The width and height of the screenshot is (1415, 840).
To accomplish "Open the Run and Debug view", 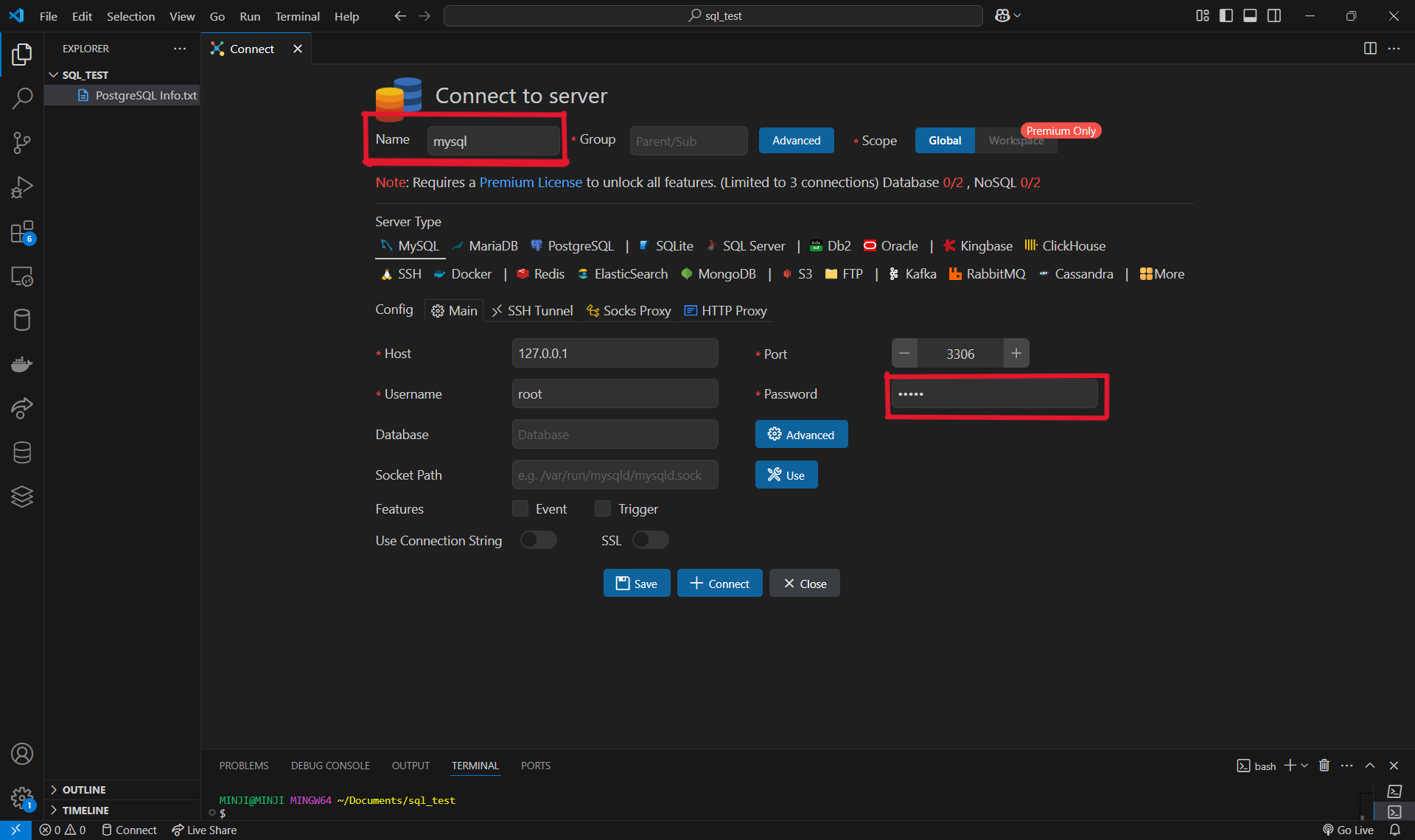I will [x=22, y=187].
